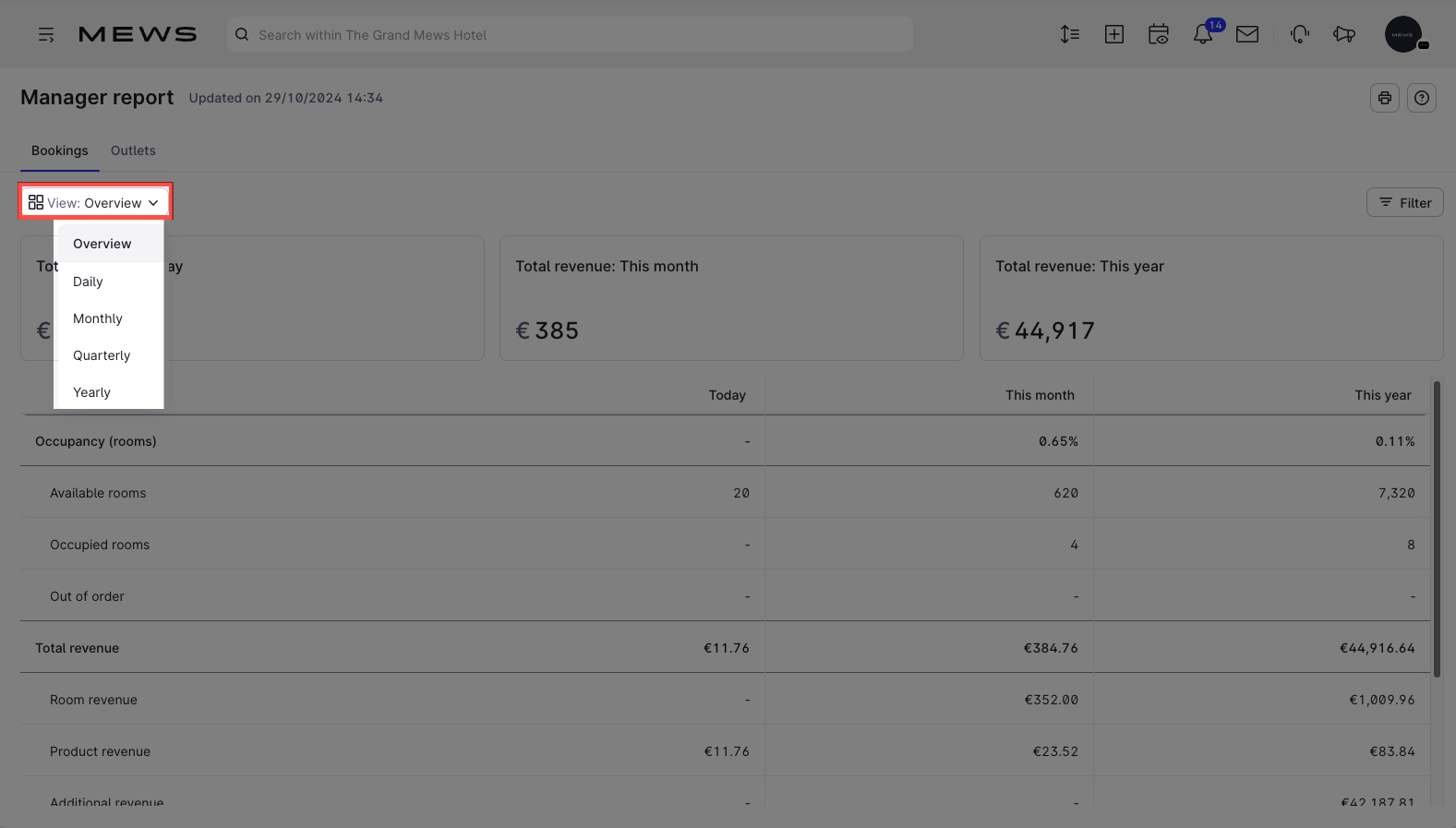Viewport: 1456px width, 828px height.
Task: Open the help question mark icon
Action: coord(1422,98)
